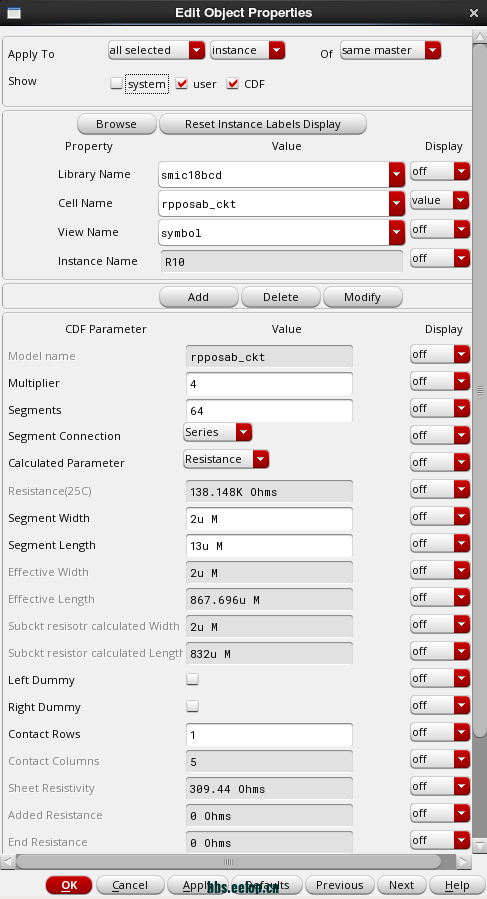The width and height of the screenshot is (487, 899).
Task: Click the Cell Name text field
Action: [x=274, y=204]
